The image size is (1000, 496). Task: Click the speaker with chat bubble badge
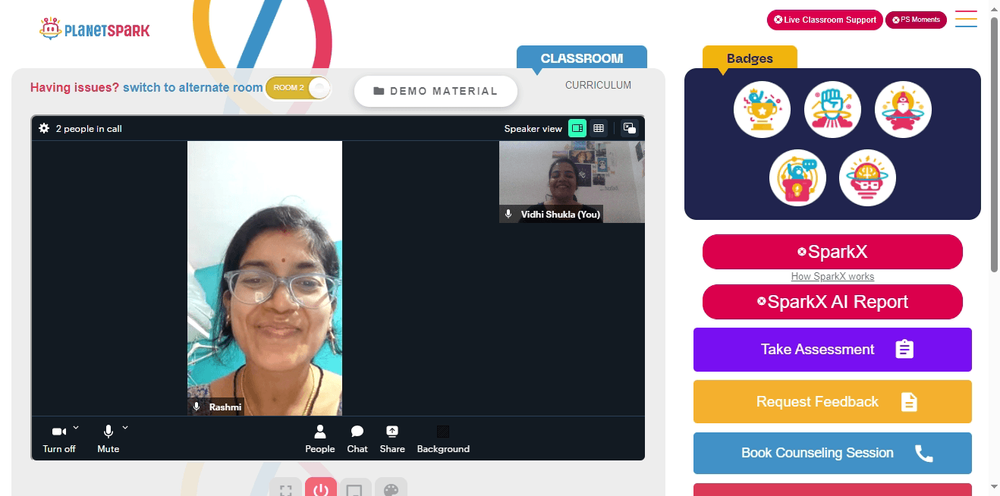tap(797, 178)
